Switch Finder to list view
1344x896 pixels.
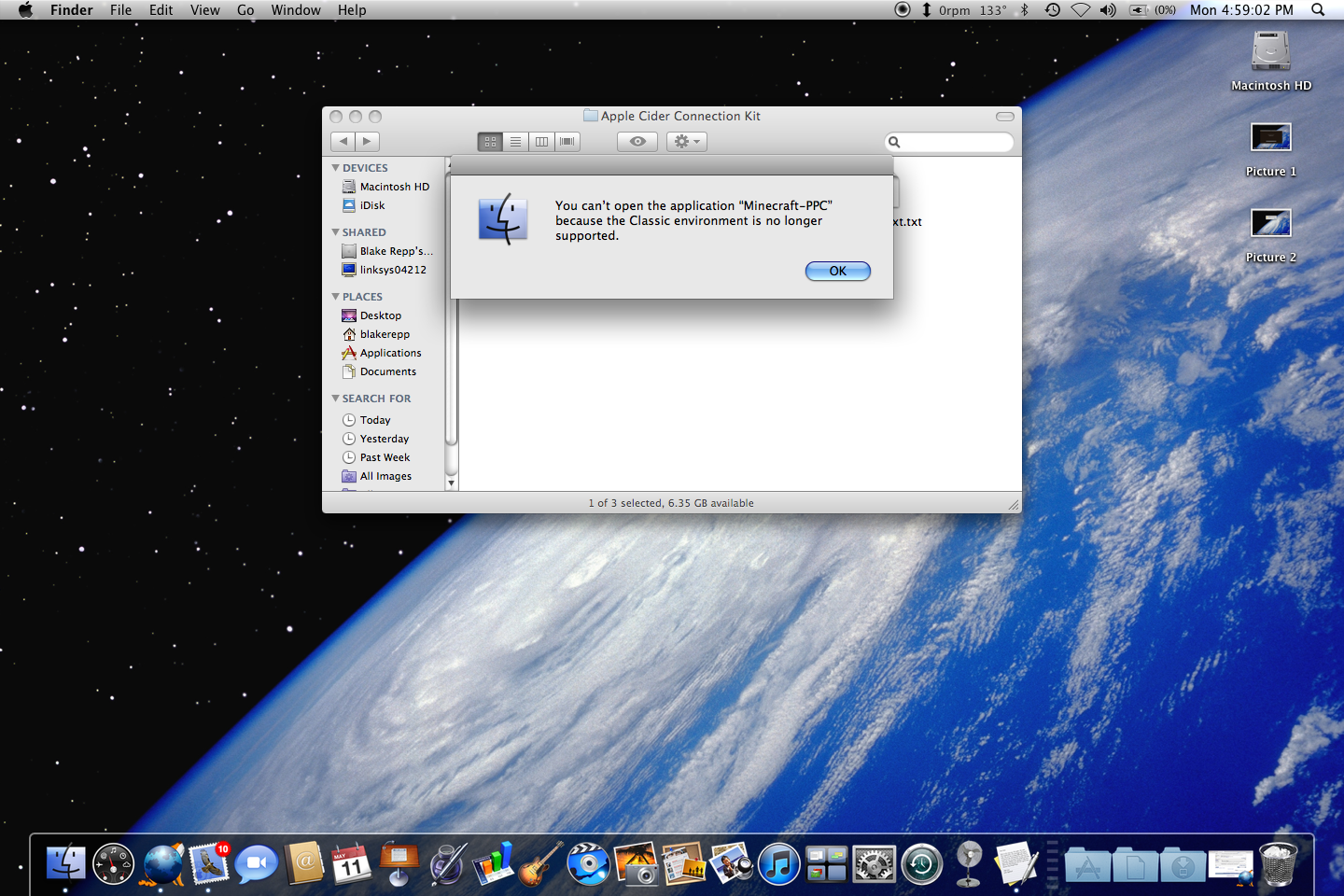[x=515, y=142]
